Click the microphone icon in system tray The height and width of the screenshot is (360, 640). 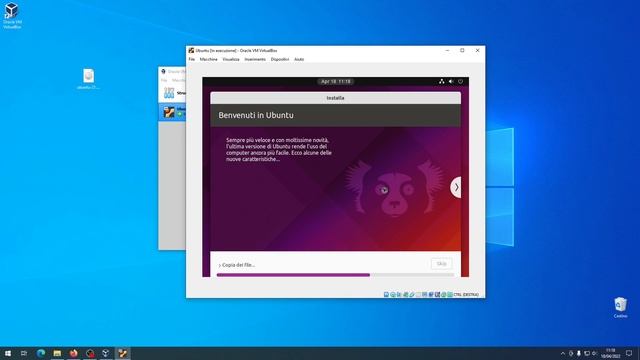coord(579,353)
